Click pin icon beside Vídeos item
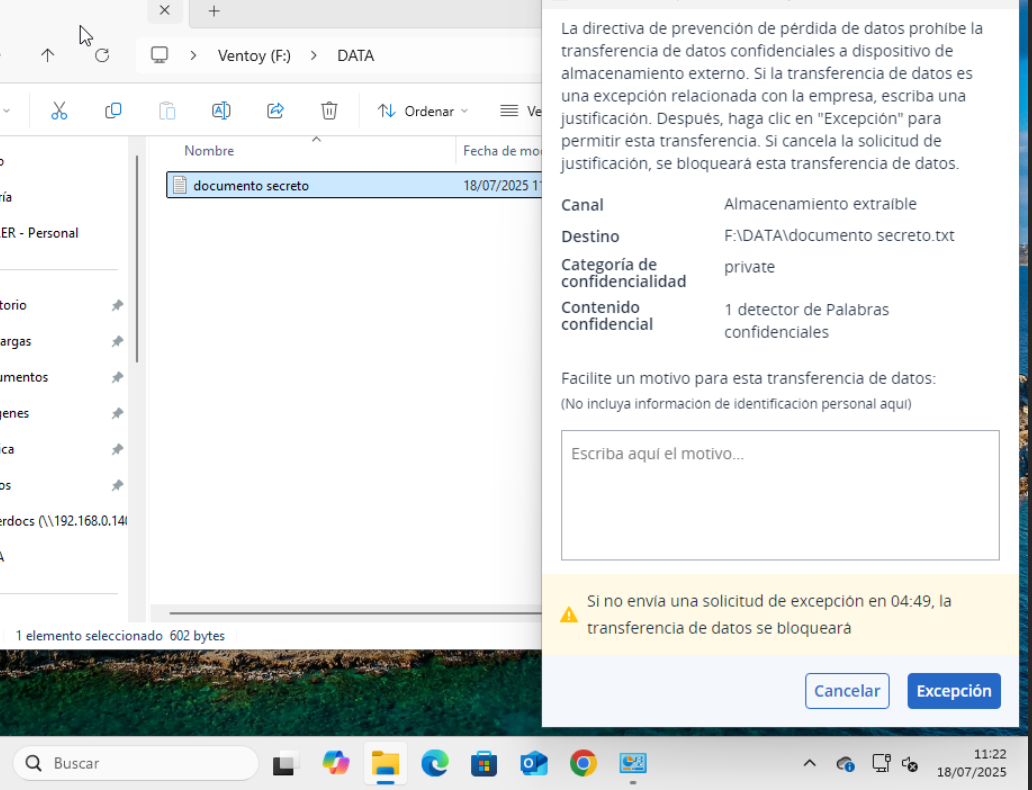The image size is (1032, 790). pos(117,485)
